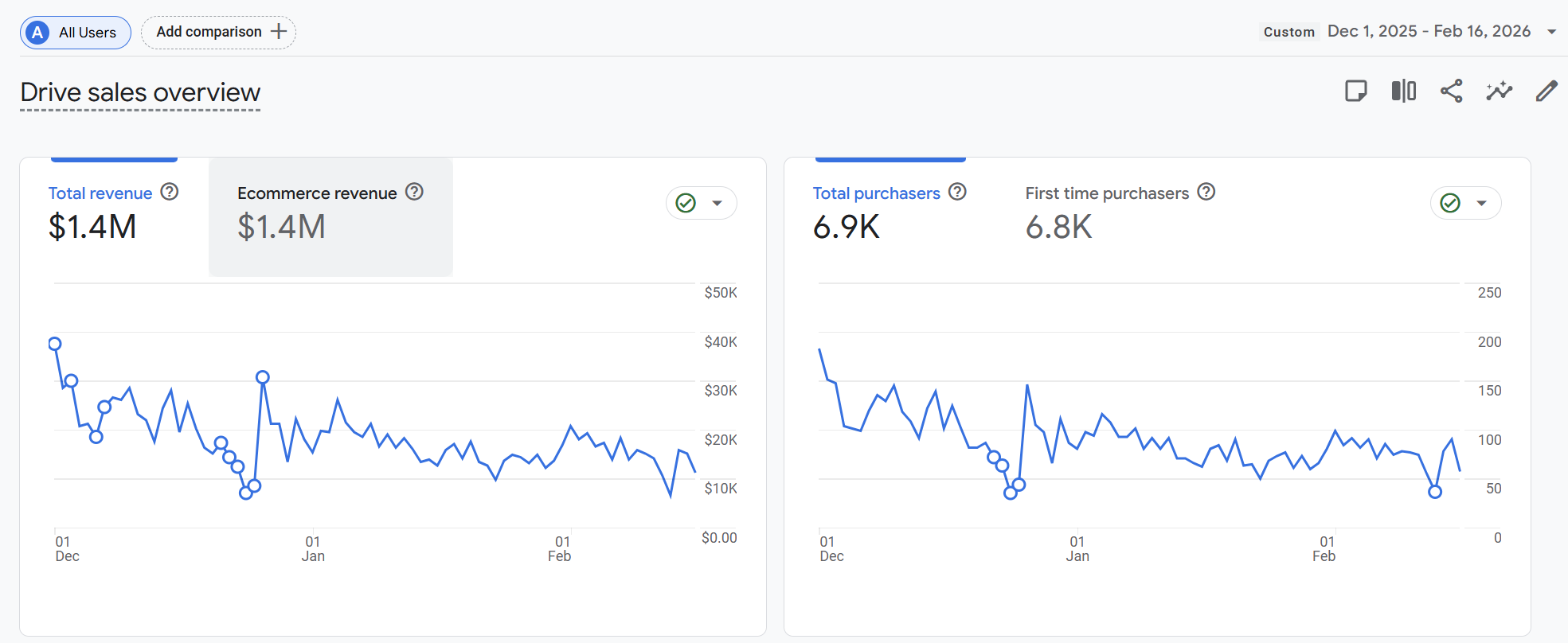Click the $50K axis label on revenue chart

(x=721, y=293)
